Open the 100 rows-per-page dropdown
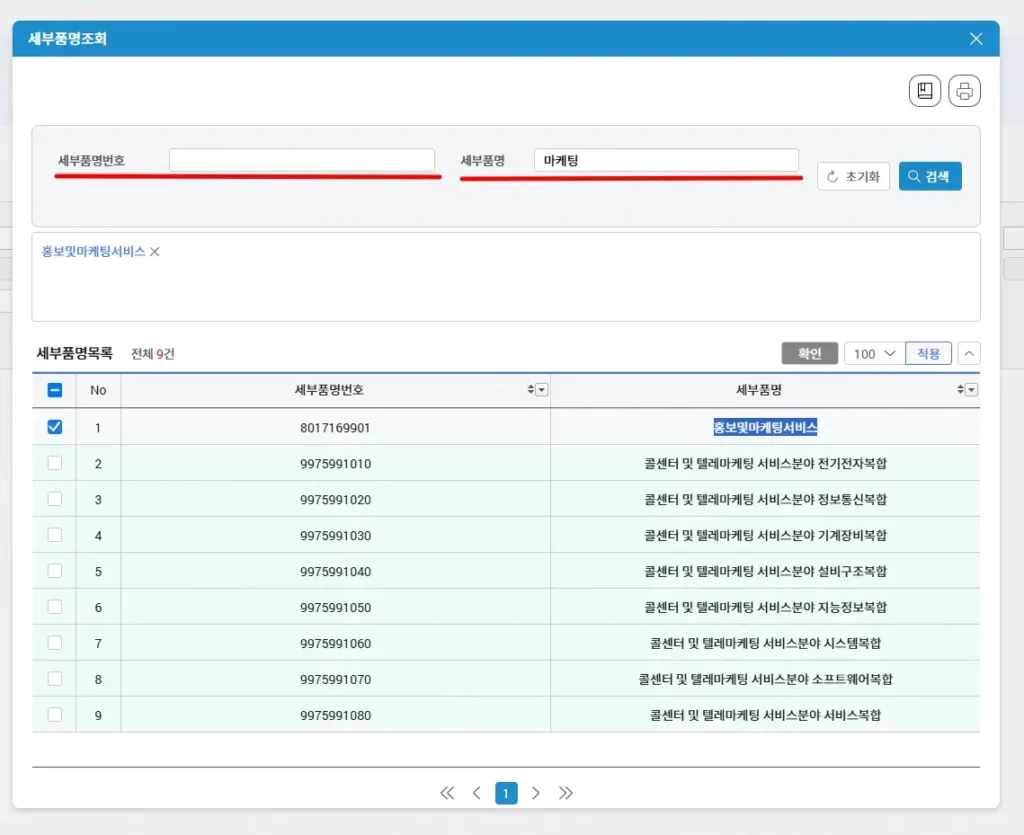This screenshot has height=835, width=1024. click(x=874, y=354)
